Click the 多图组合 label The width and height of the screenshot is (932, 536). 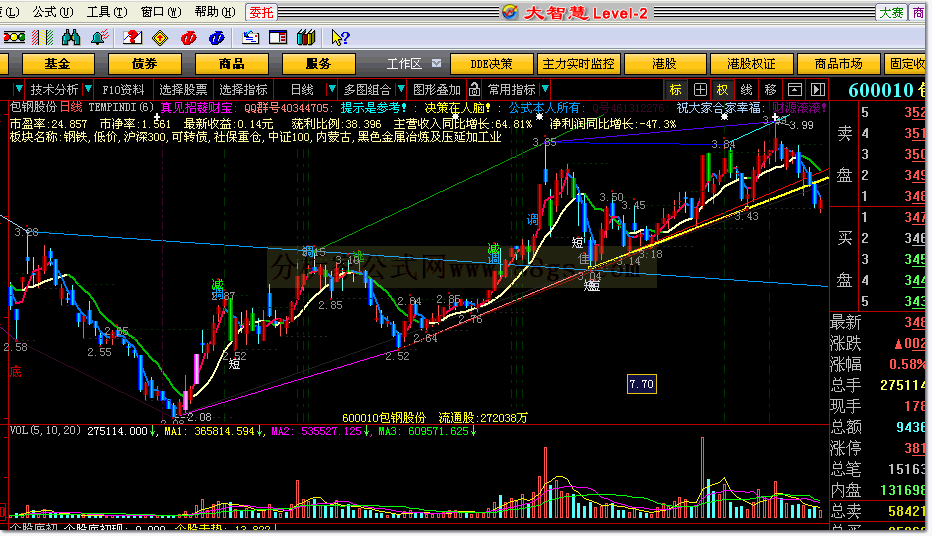367,90
